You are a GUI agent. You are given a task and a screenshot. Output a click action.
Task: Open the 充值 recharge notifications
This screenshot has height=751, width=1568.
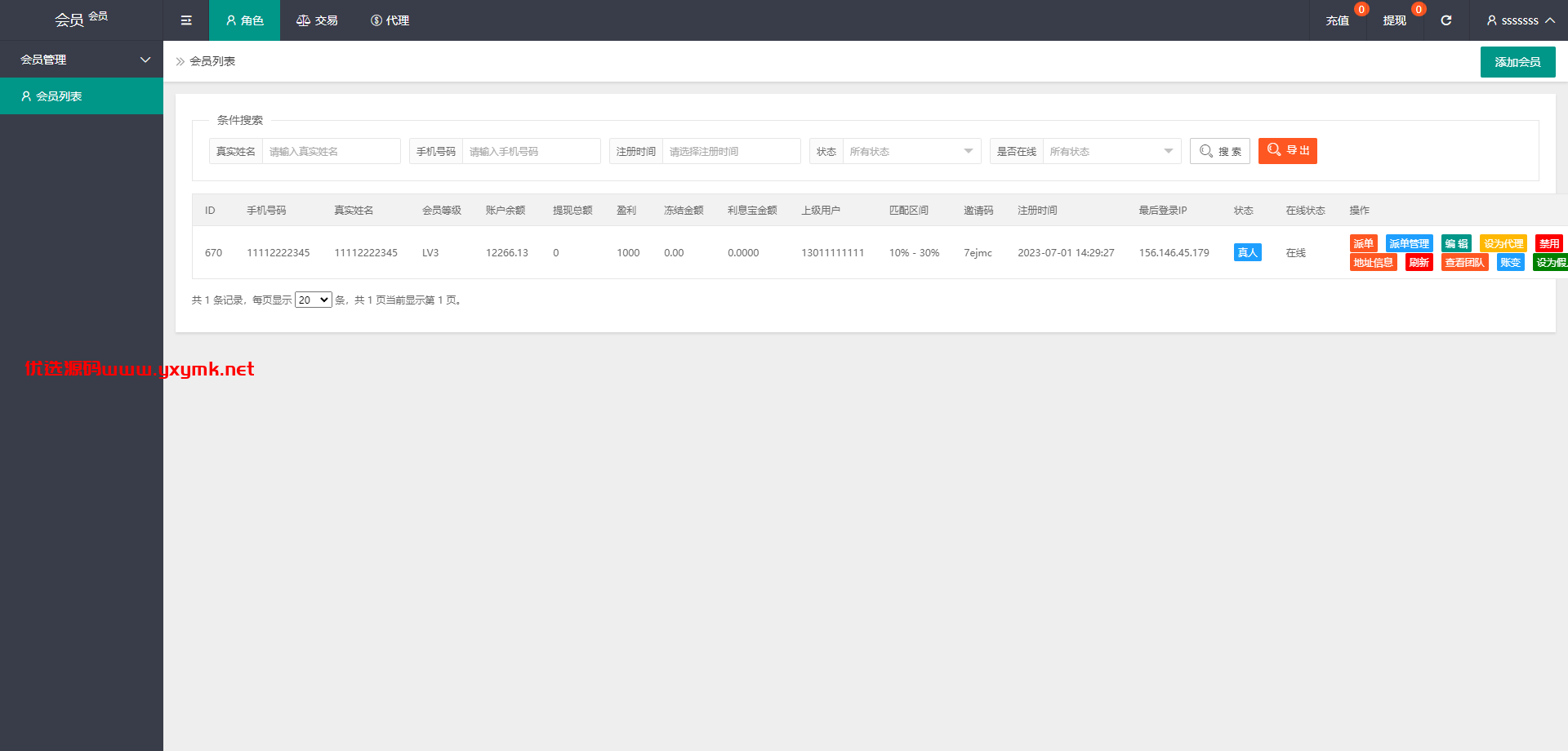coord(1338,20)
